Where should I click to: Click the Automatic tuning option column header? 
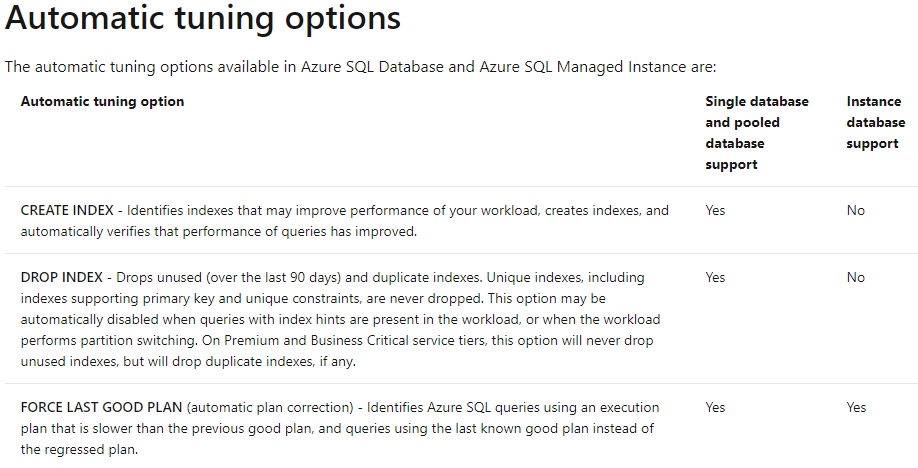(102, 101)
